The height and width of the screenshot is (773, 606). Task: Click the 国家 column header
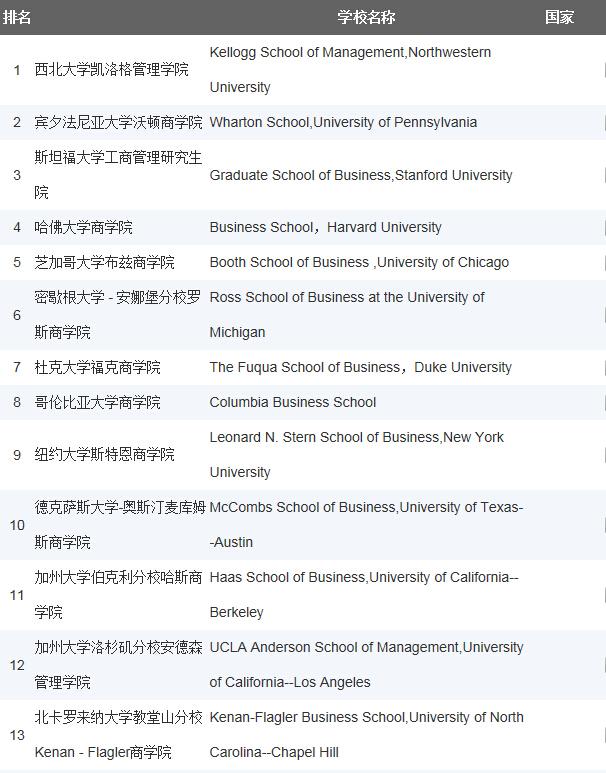pos(559,17)
